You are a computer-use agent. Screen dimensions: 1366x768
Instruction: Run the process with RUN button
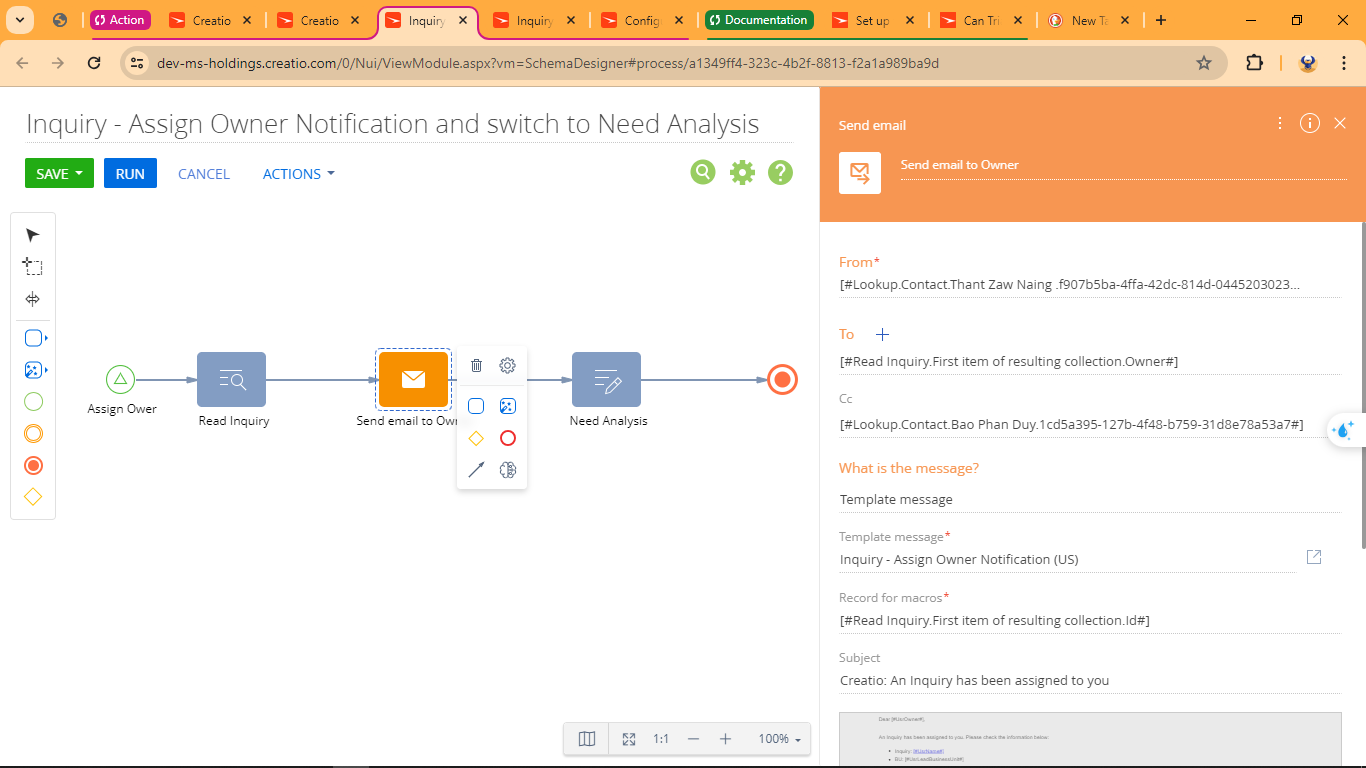(x=130, y=173)
